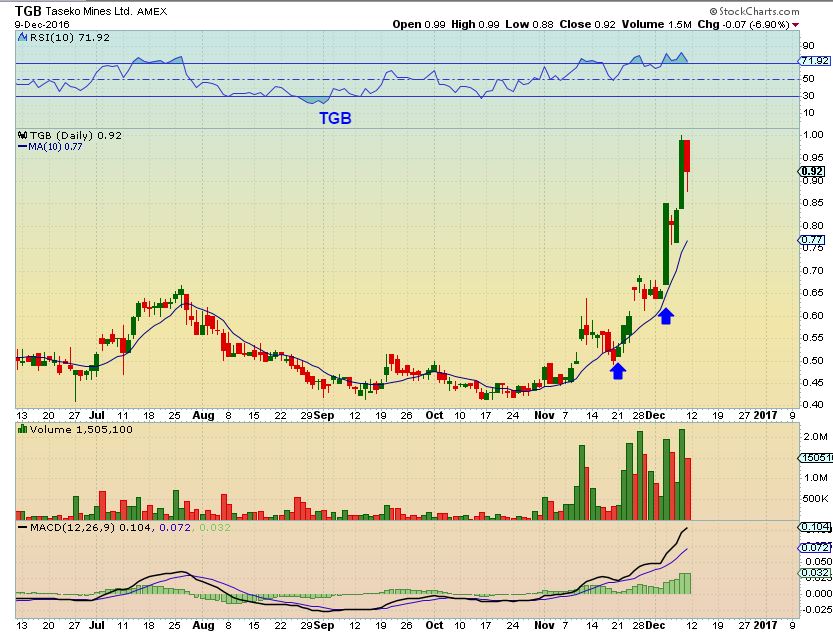This screenshot has width=833, height=635.
Task: Click the Volume 1,505,100 legend text
Action: 81,429
